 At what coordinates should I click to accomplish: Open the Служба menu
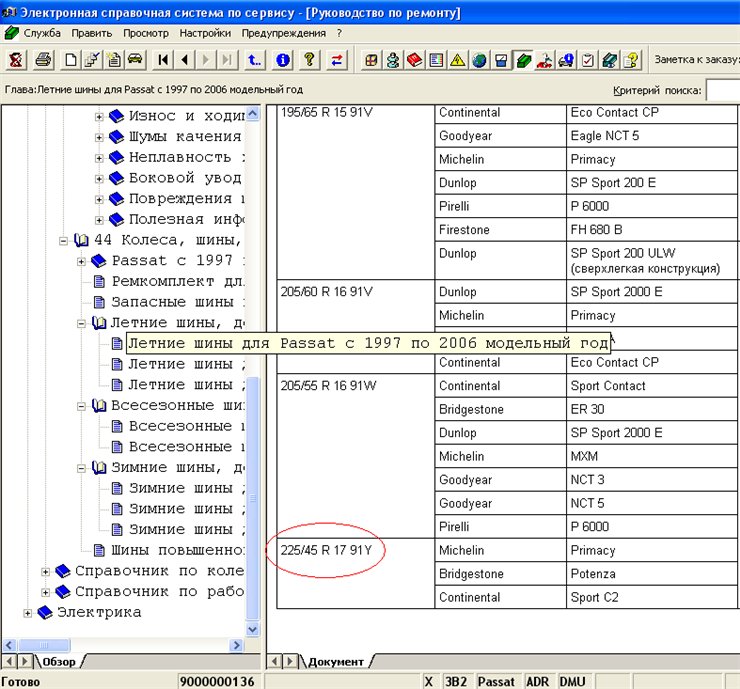pos(42,33)
